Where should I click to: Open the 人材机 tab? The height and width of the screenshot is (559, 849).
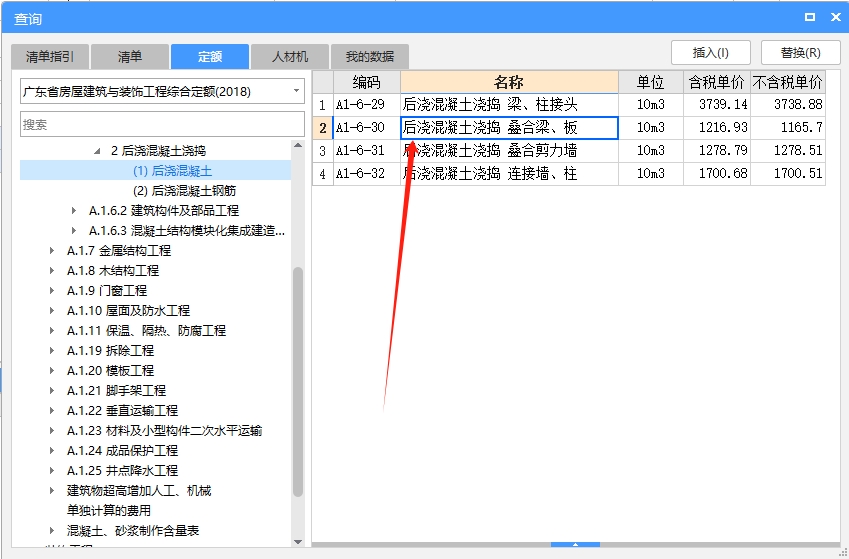tap(290, 56)
